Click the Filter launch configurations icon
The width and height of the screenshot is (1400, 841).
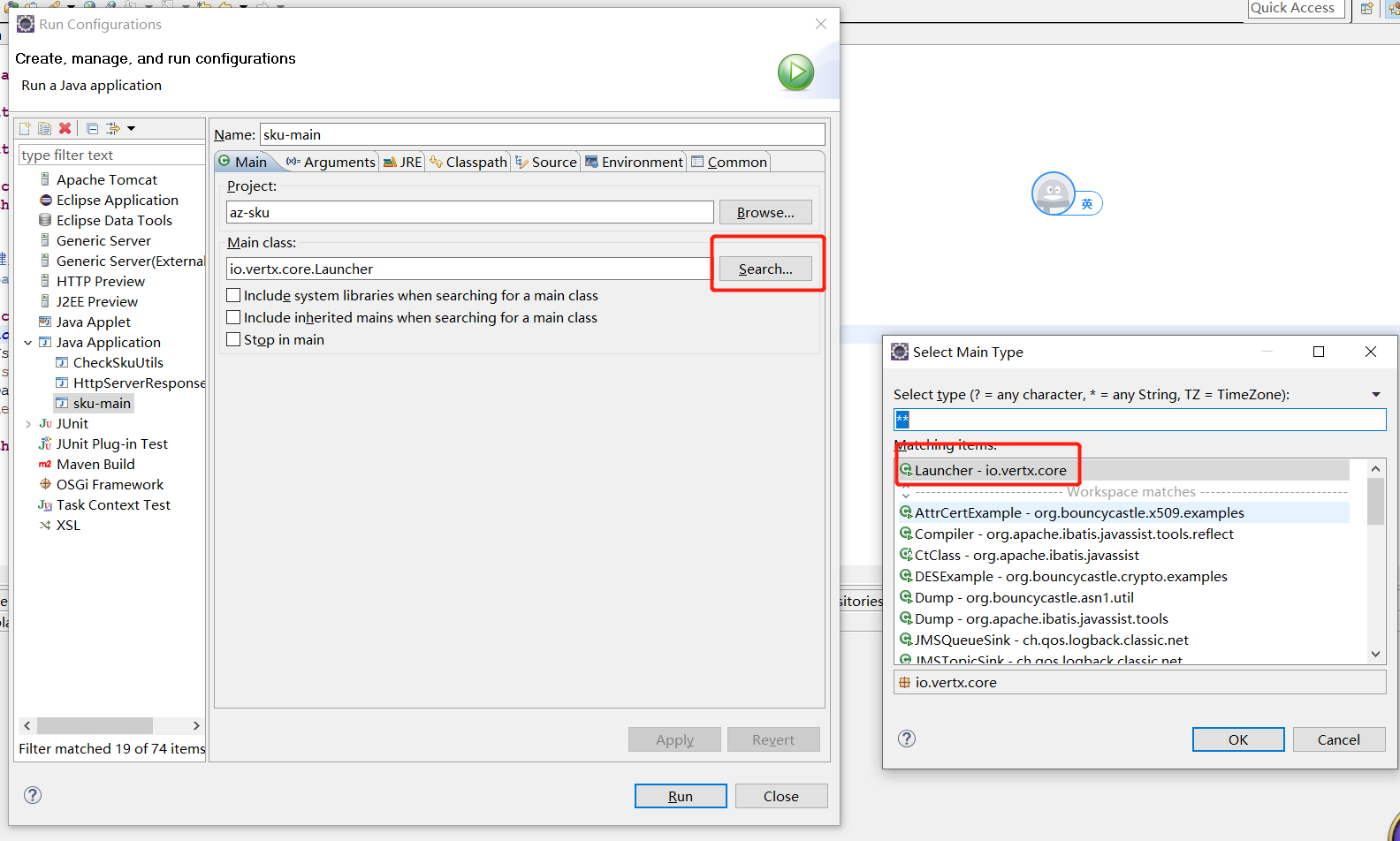(x=113, y=128)
